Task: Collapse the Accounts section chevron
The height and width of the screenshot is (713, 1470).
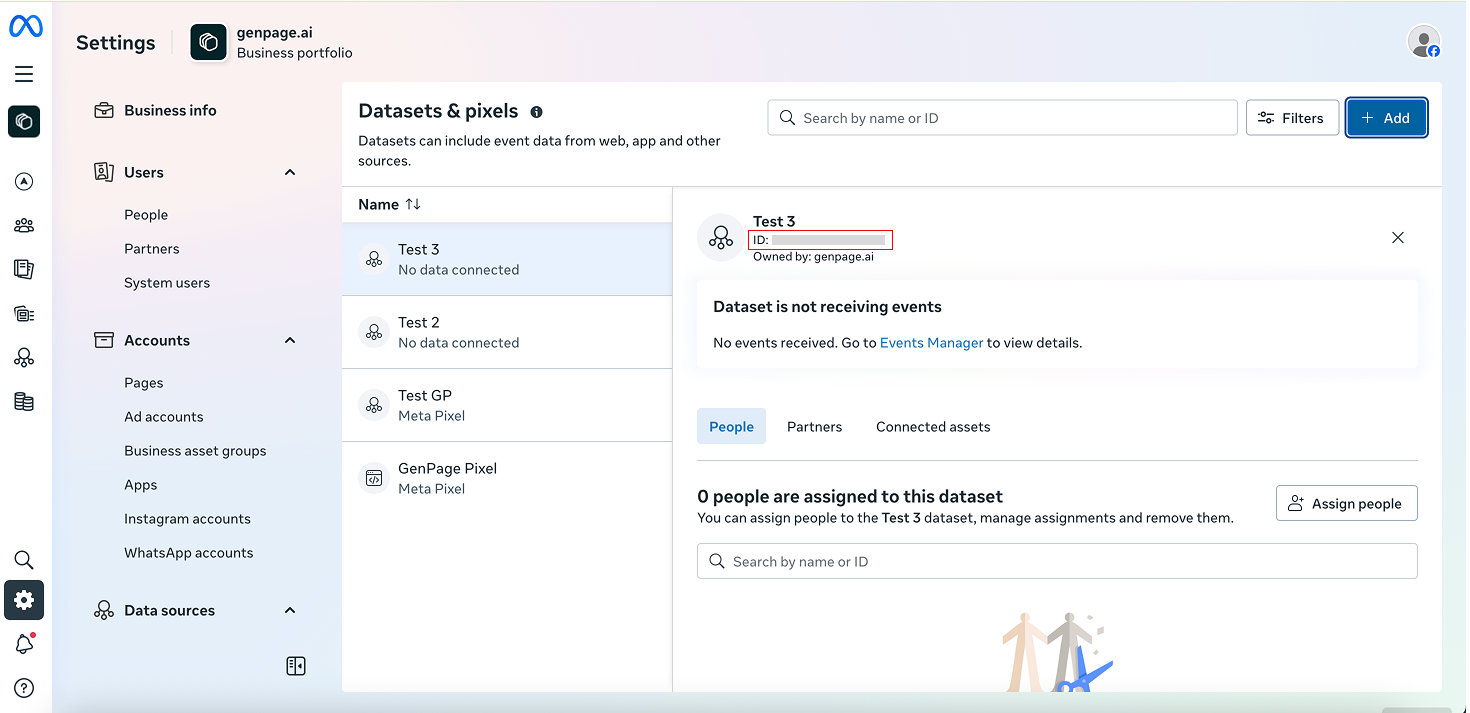Action: coord(290,340)
